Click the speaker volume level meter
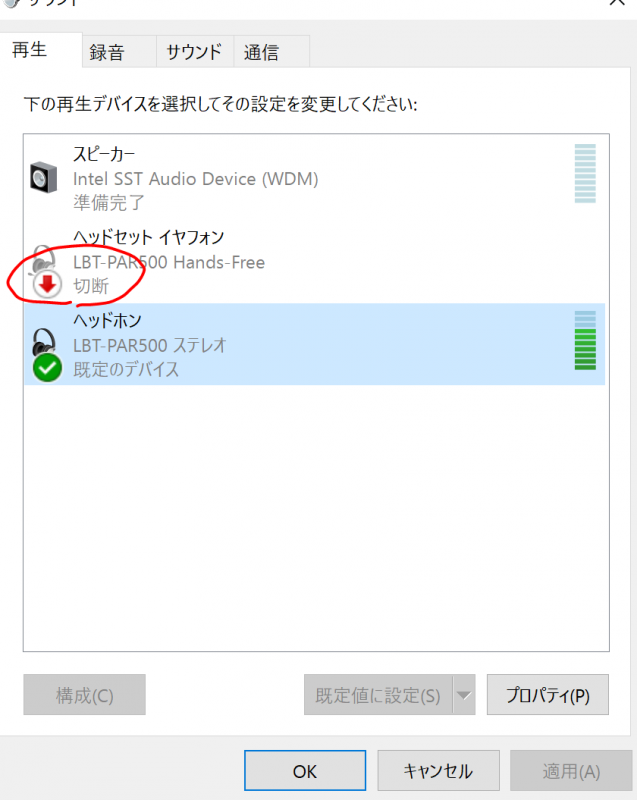The width and height of the screenshot is (637, 800). coord(585,173)
